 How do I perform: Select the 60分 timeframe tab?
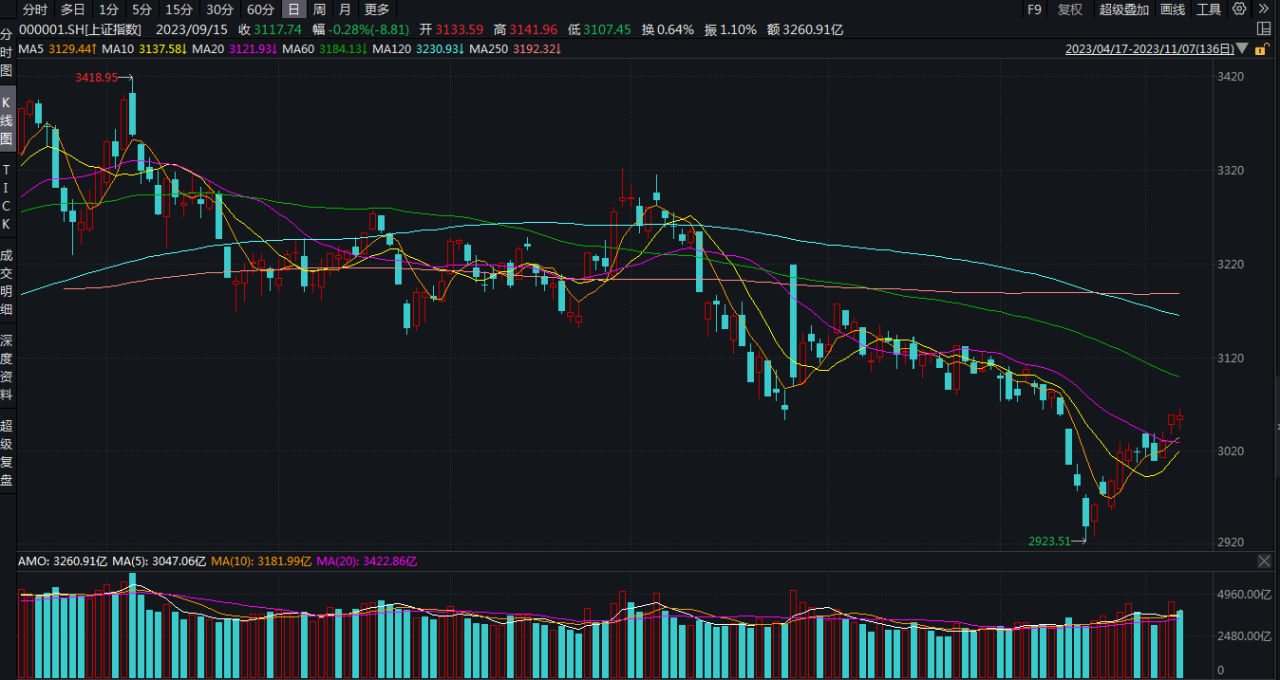[x=260, y=9]
